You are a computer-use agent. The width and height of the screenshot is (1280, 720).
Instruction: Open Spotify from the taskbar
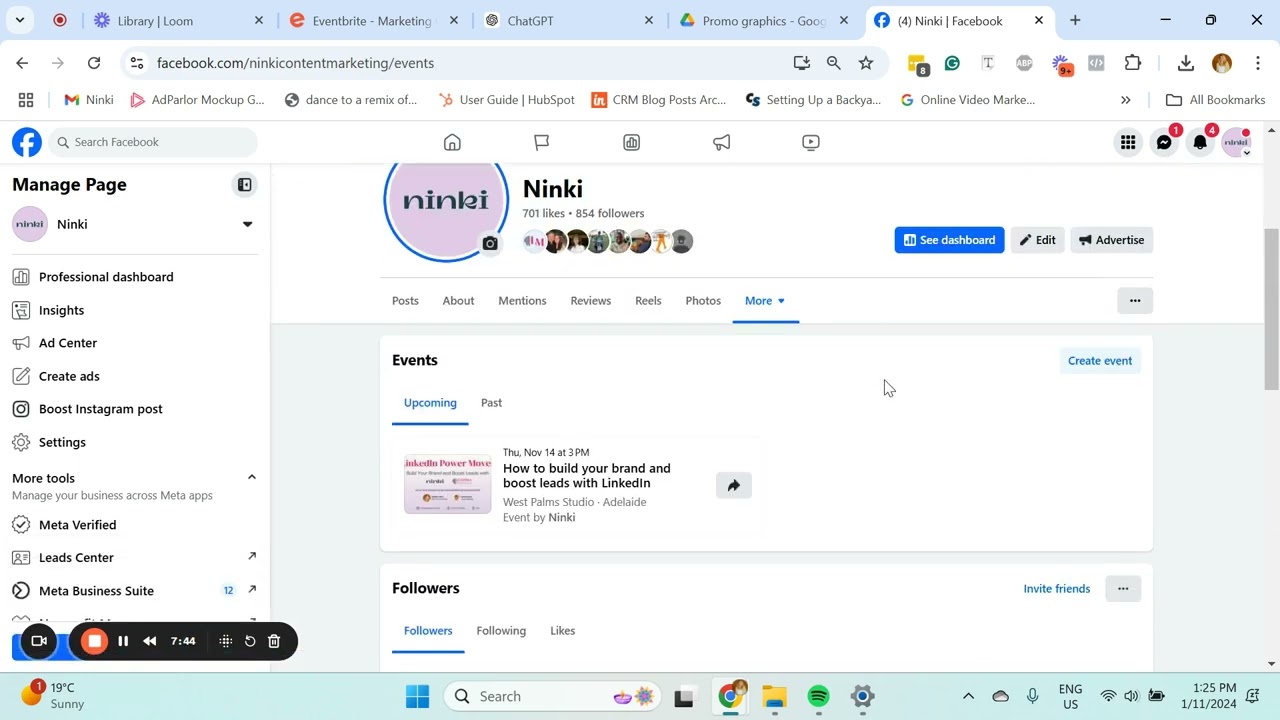pyautogui.click(x=818, y=696)
